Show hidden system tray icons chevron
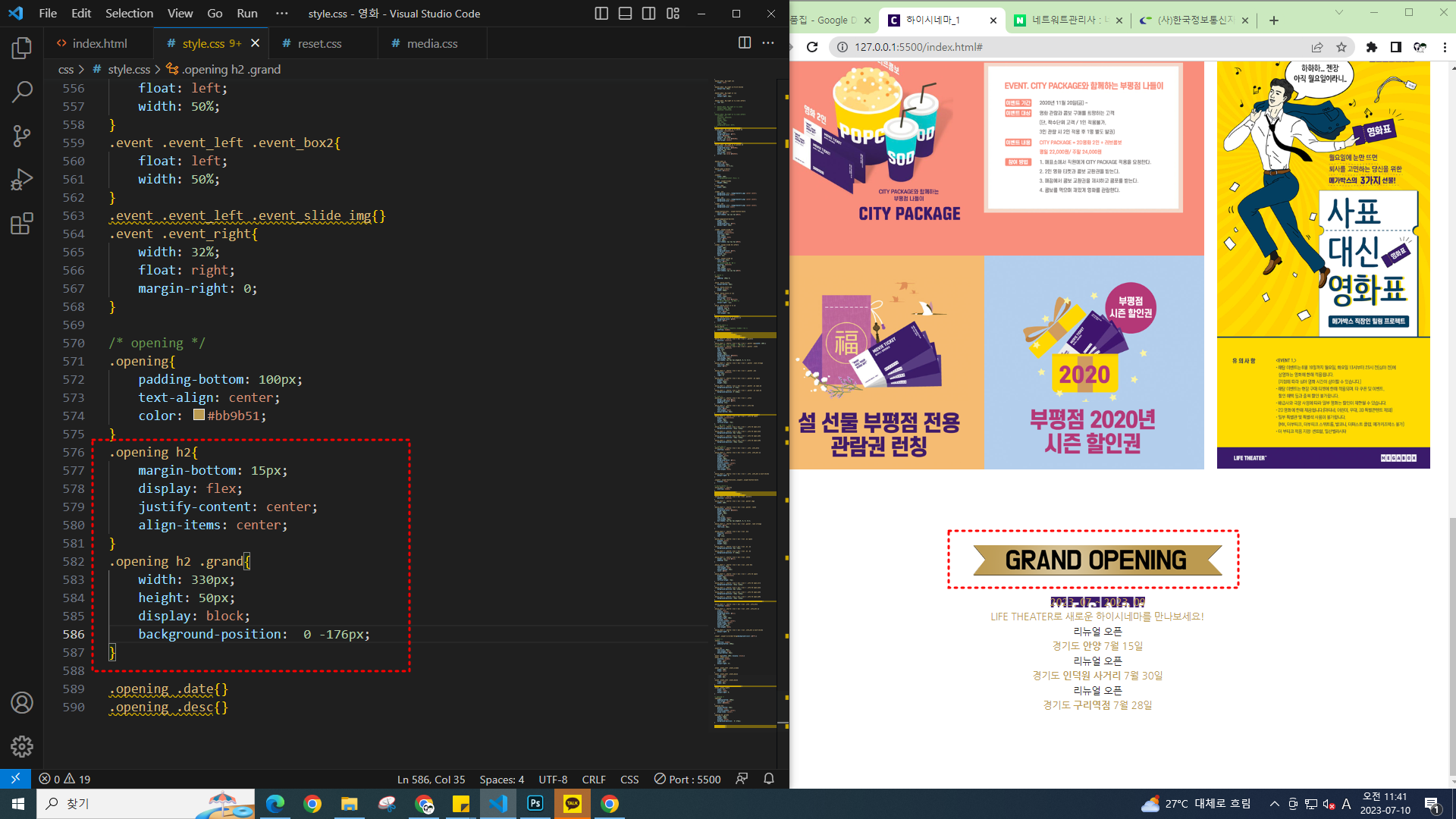Screen dimensions: 1456x819 pos(1274,804)
